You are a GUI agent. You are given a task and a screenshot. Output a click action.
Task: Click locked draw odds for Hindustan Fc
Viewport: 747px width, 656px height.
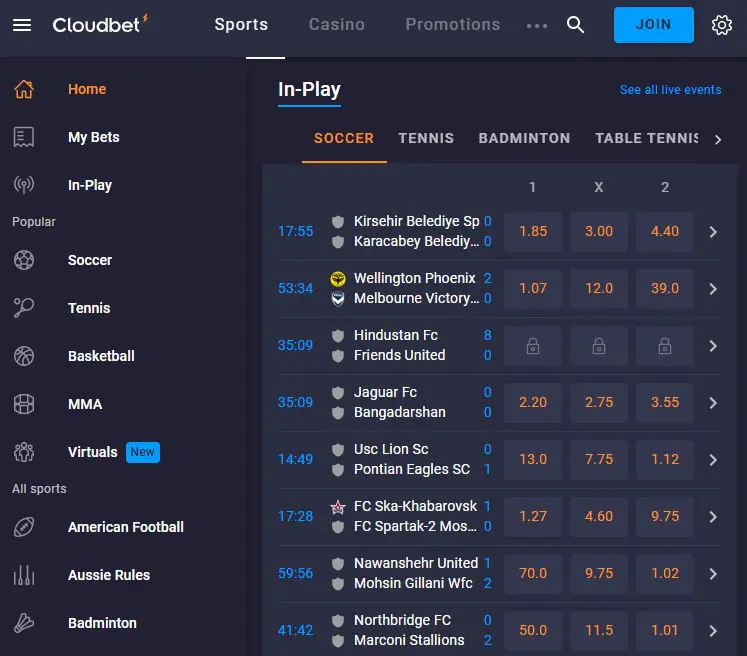pos(599,346)
